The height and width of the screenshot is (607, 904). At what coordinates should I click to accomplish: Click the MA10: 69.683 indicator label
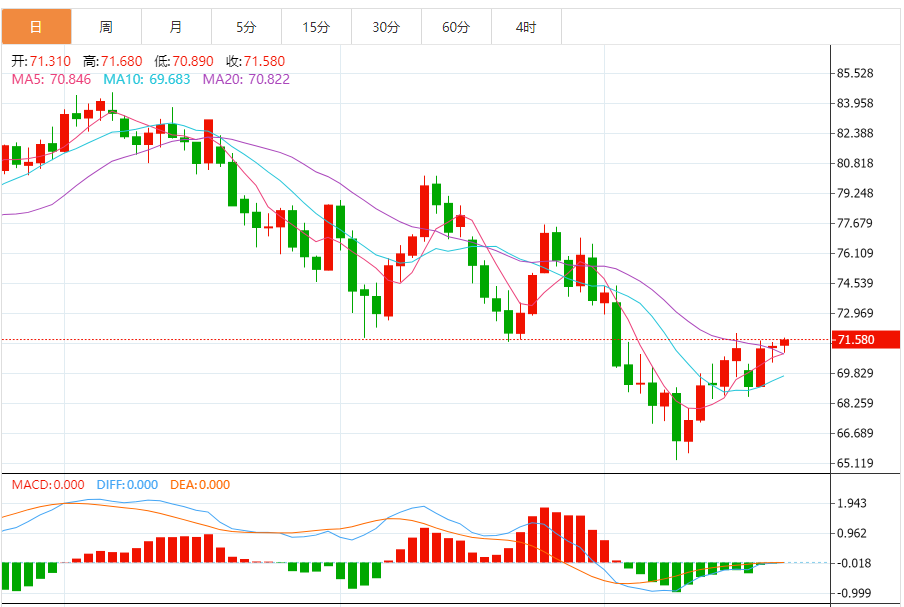[146, 79]
